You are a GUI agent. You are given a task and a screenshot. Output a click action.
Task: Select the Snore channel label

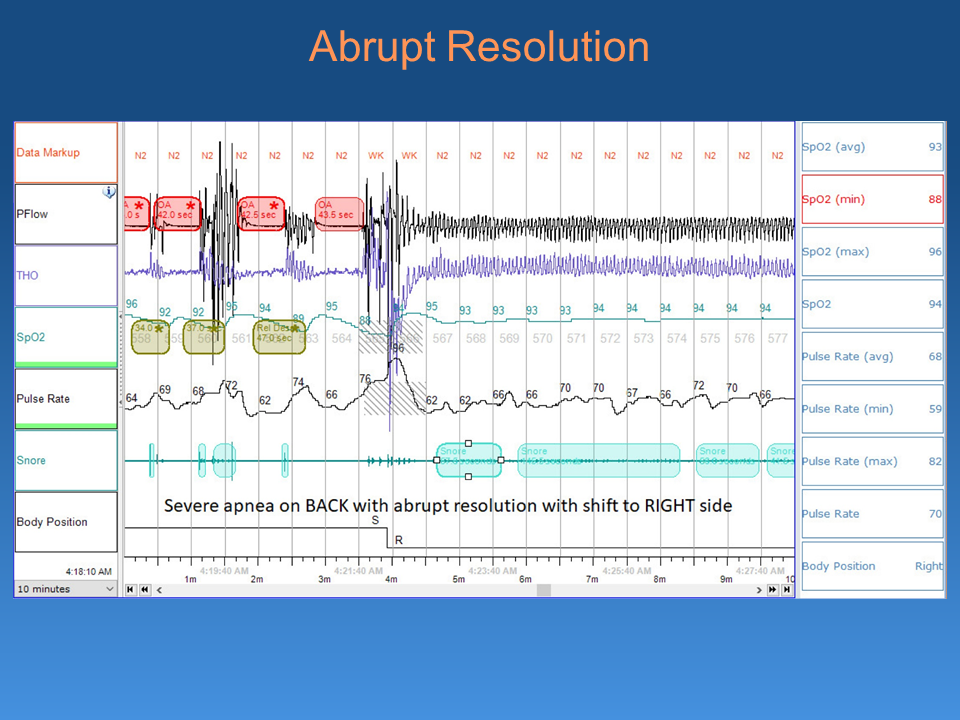coord(66,460)
